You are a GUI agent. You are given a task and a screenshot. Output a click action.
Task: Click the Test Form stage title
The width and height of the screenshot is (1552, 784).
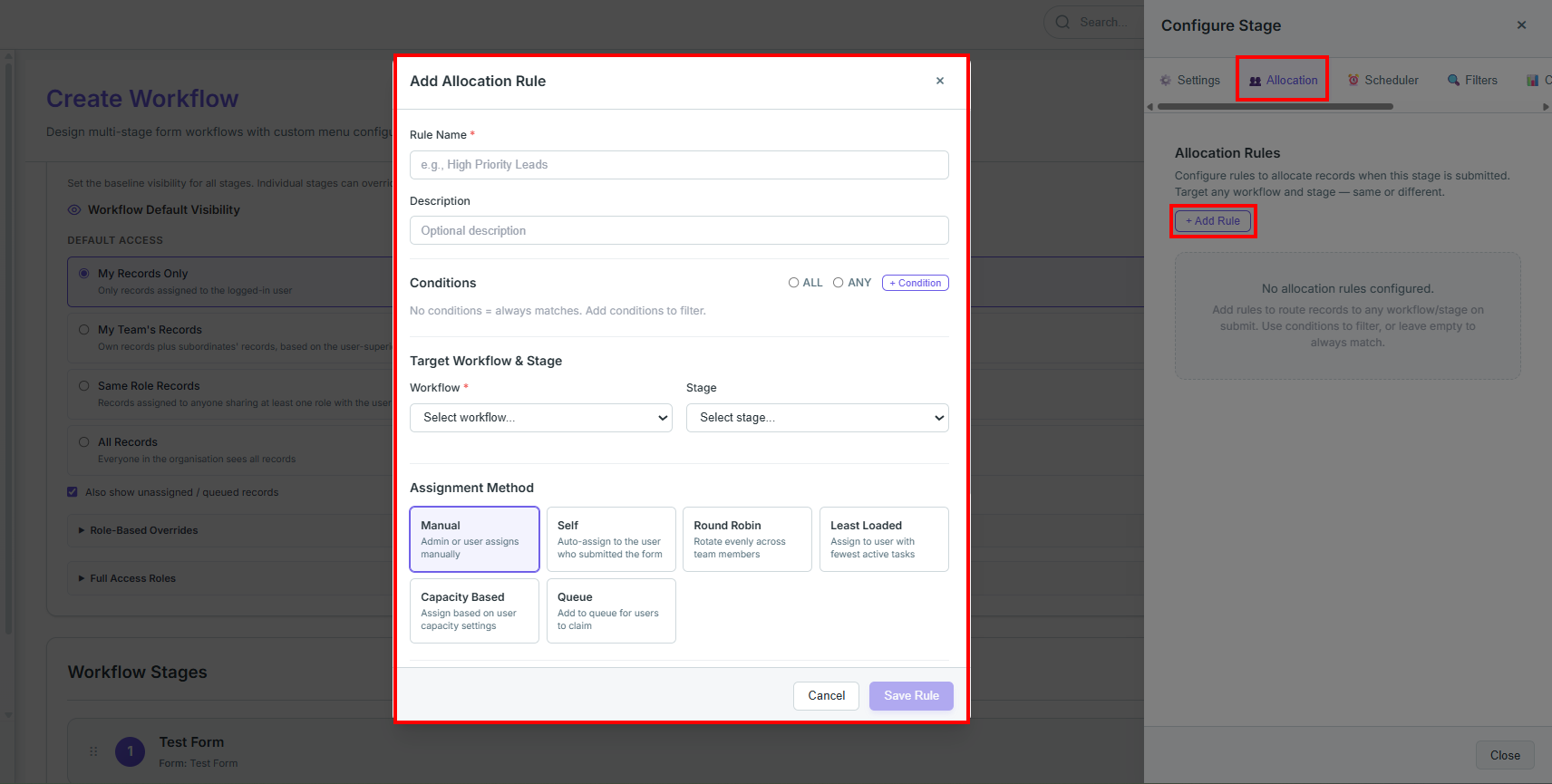(x=191, y=742)
